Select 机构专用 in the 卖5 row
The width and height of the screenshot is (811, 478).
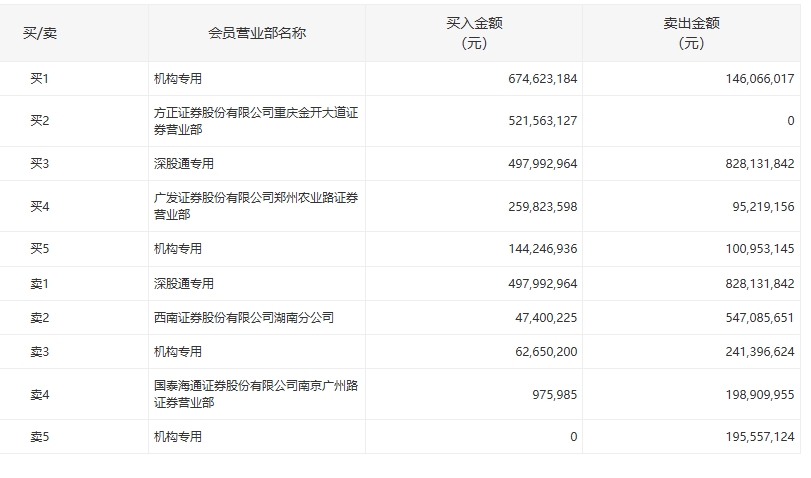pyautogui.click(x=177, y=437)
